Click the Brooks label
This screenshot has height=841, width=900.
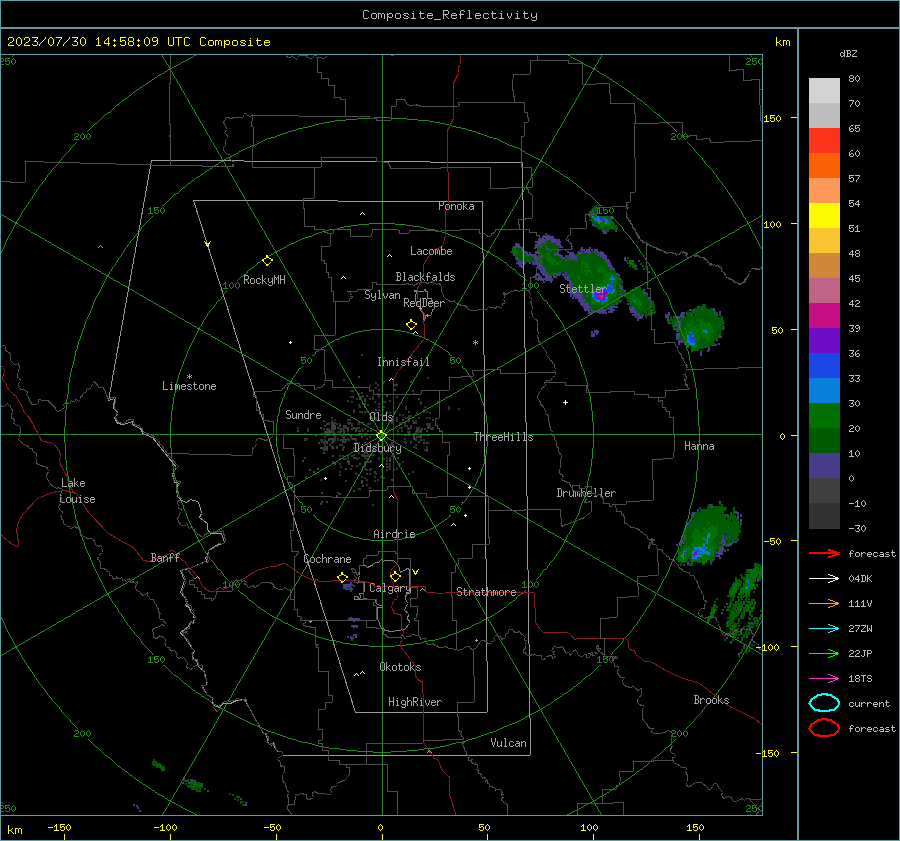pos(711,700)
